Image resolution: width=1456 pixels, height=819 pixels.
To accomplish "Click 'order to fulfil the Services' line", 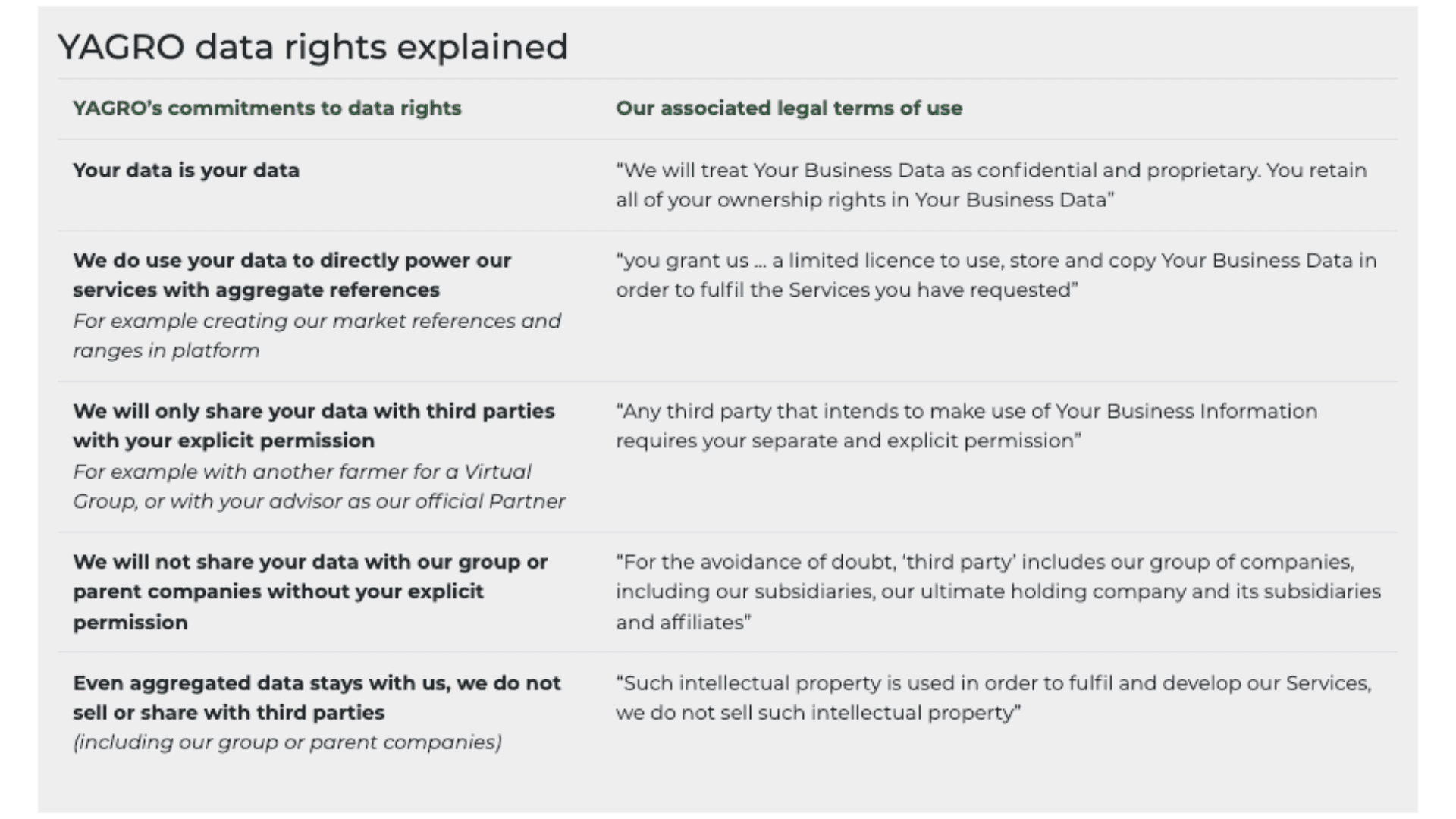I will [x=847, y=290].
